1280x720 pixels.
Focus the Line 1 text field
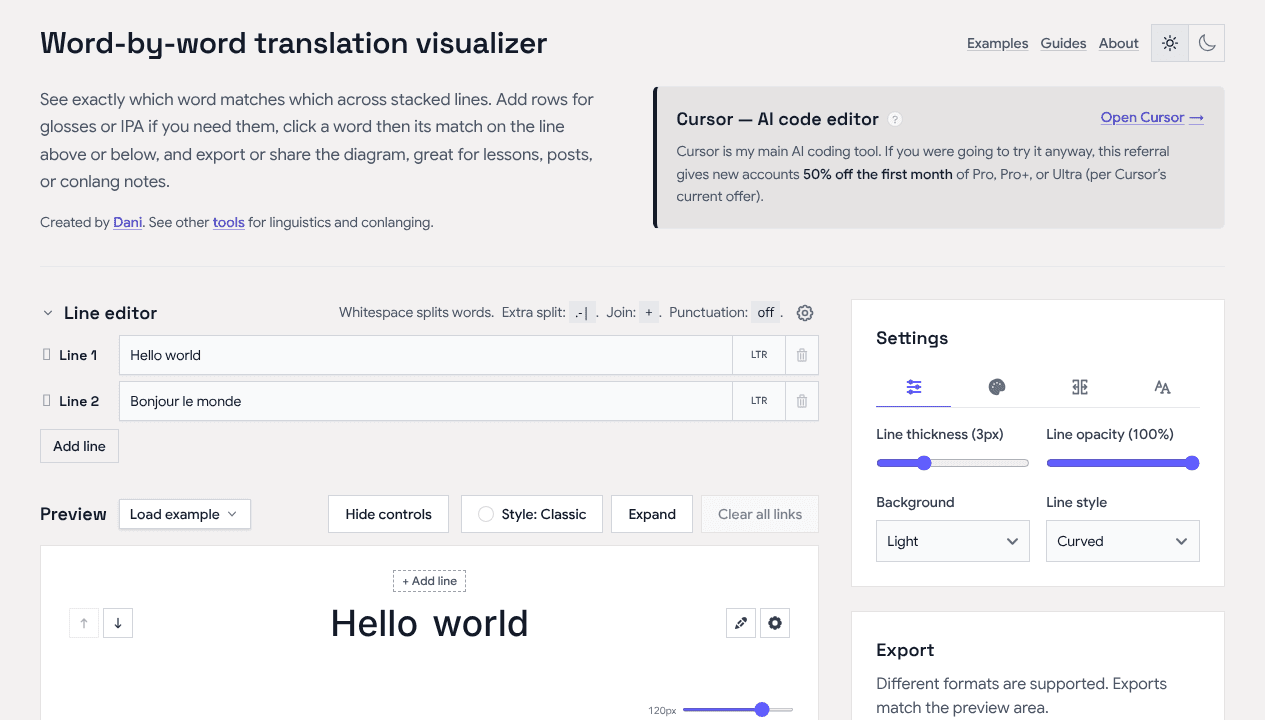point(426,355)
